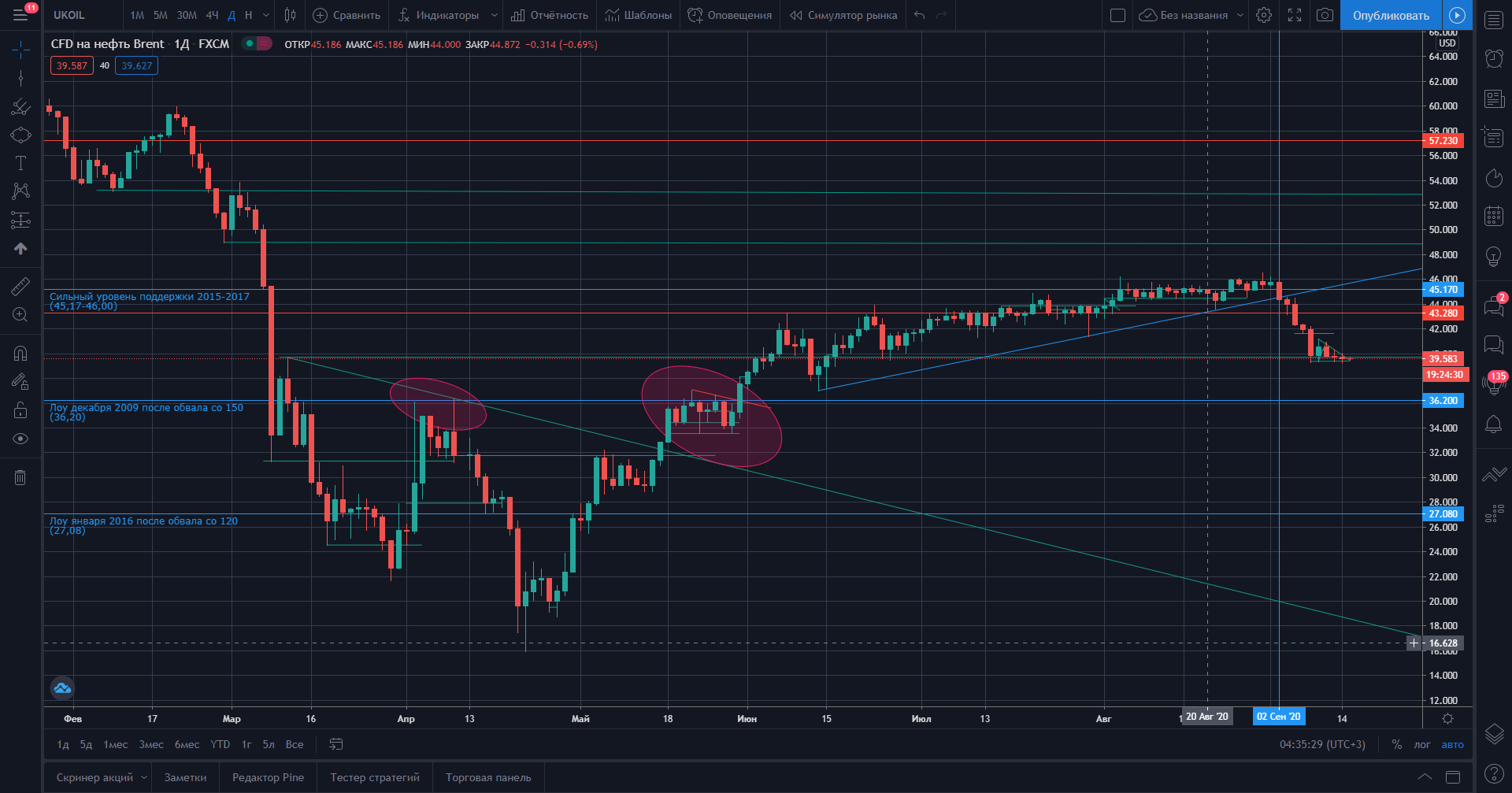Take a chart snapshot with camera icon
Viewport: 1512px width, 793px height.
coord(1325,15)
